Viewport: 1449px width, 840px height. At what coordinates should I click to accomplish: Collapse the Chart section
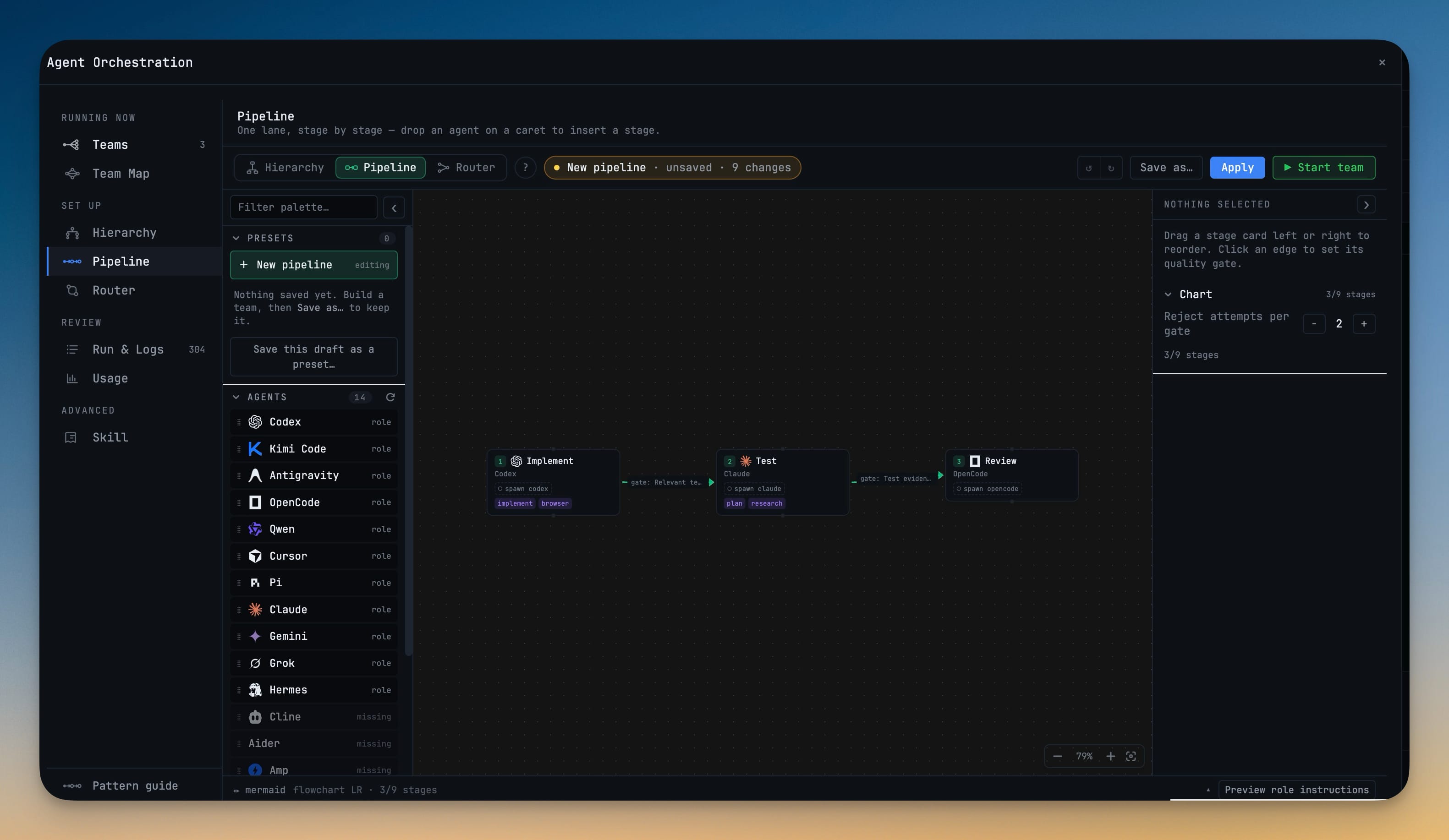coord(1168,294)
